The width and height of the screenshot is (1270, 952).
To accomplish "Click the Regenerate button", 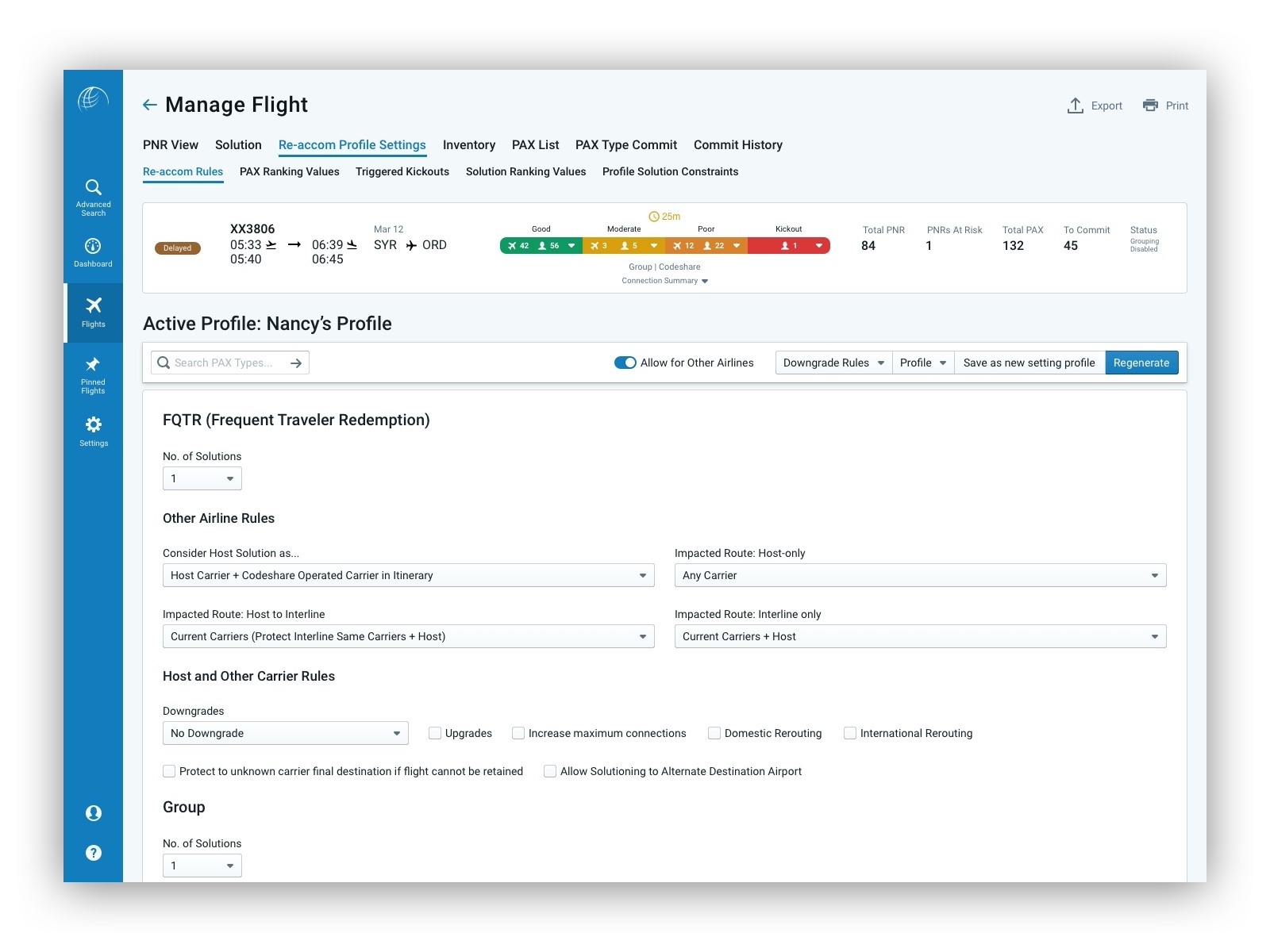I will [1141, 363].
